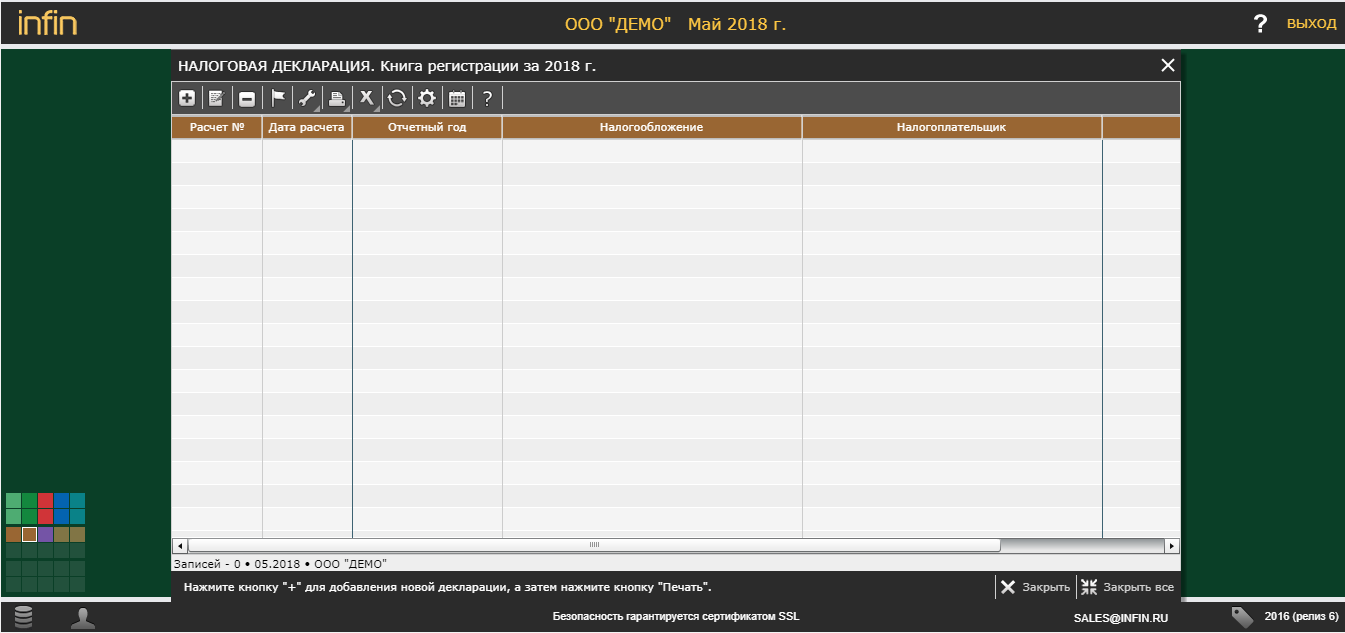
Task: Click the 'ВЫХОД' logout link
Action: 1311,24
